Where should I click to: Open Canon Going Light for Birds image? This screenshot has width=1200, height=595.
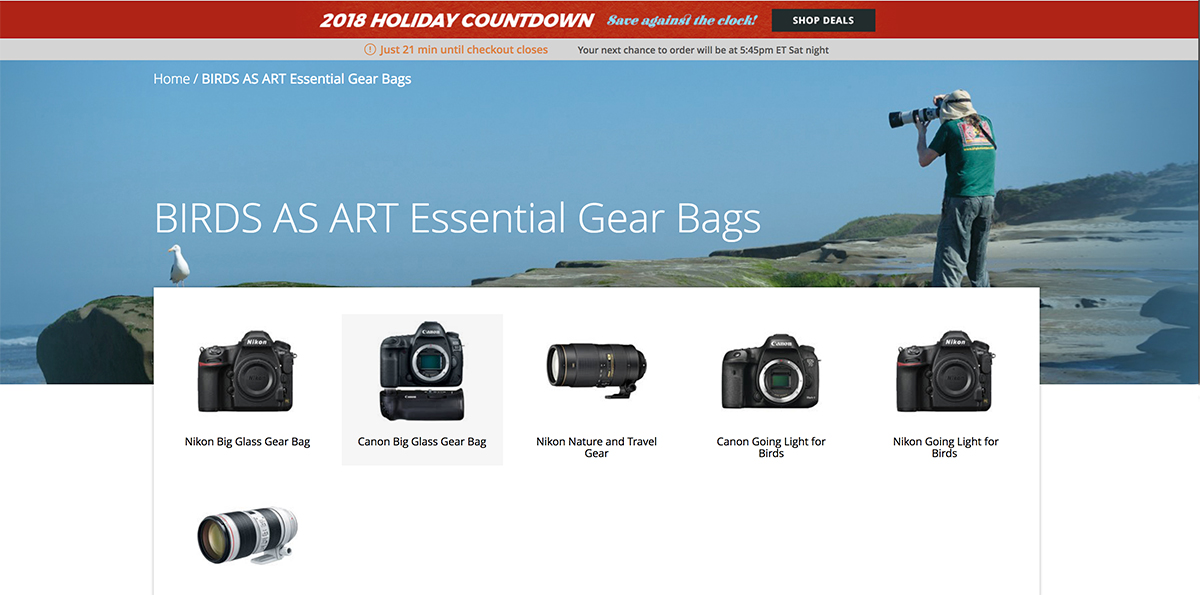coord(771,372)
